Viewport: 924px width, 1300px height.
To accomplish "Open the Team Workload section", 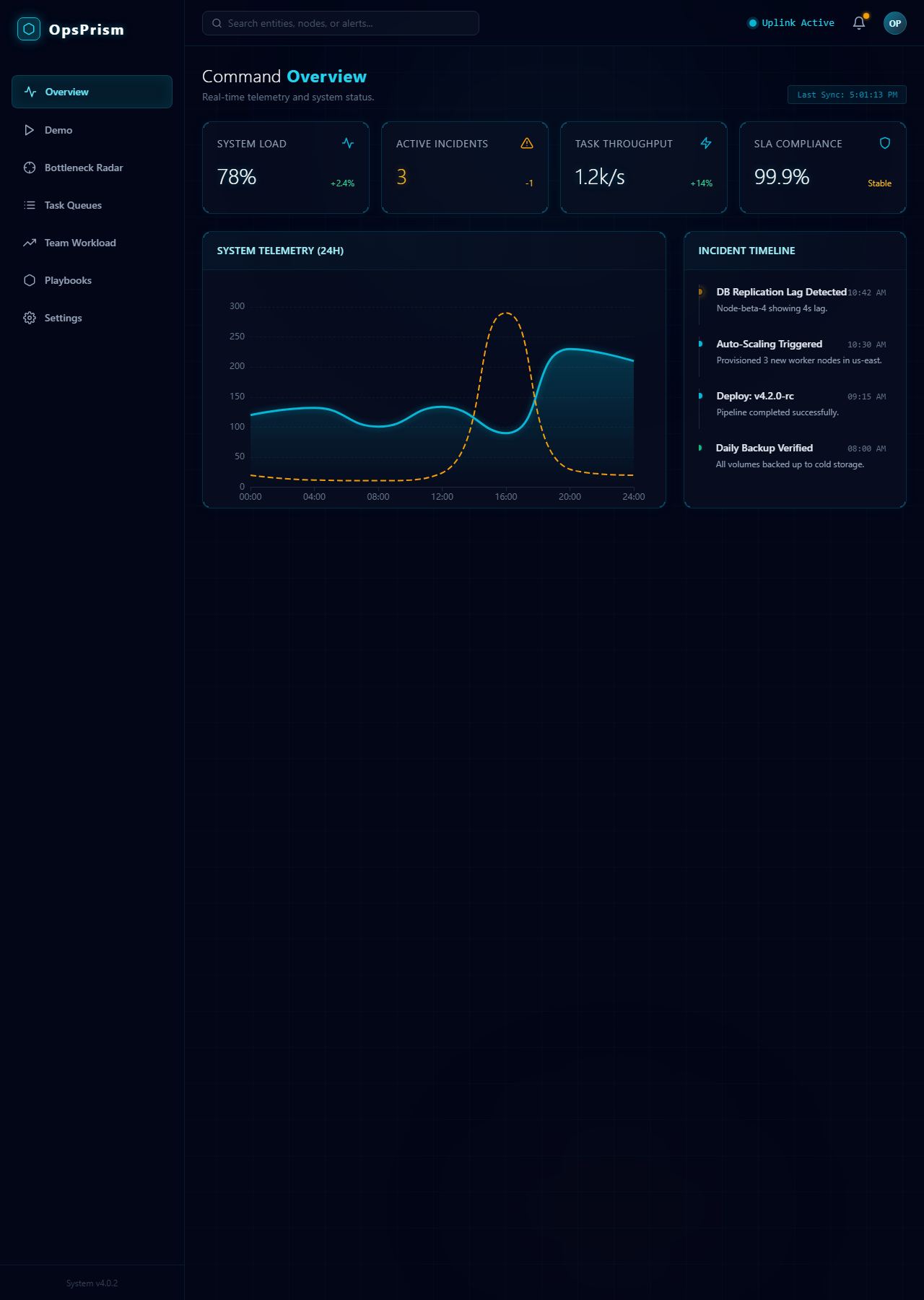I will click(x=92, y=243).
